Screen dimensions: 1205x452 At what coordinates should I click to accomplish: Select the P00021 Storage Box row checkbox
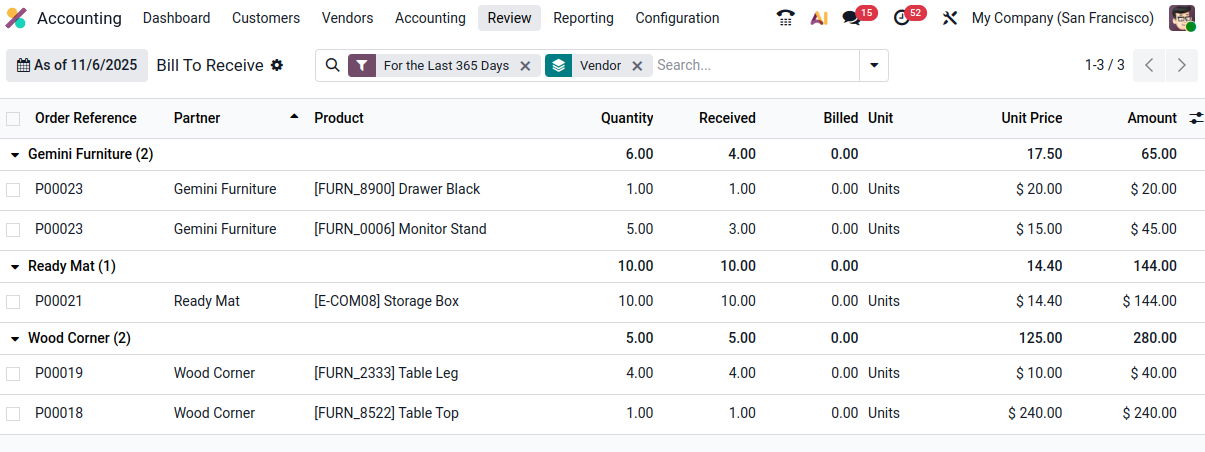coord(13,301)
